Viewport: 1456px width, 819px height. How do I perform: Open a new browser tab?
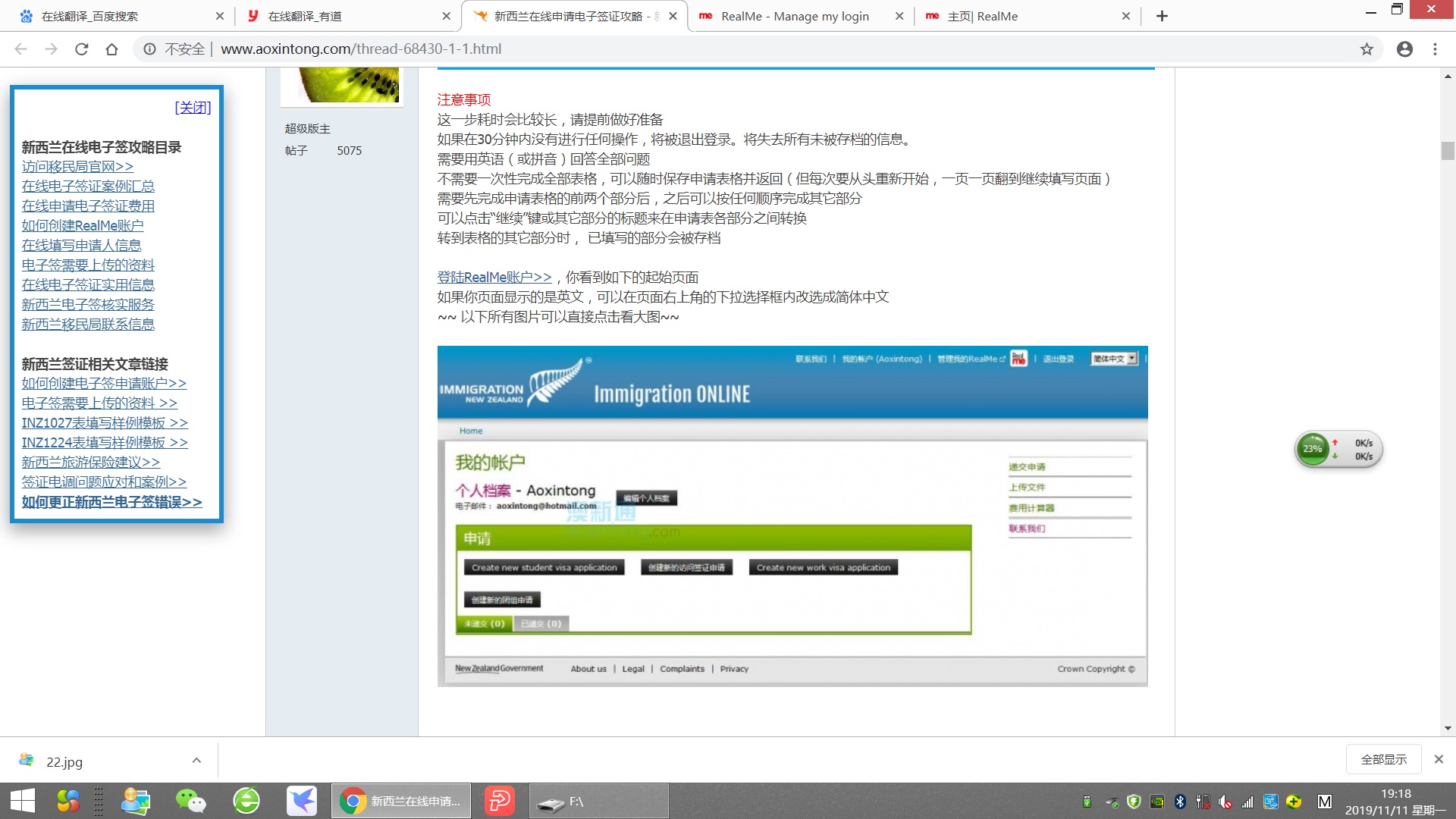pyautogui.click(x=1162, y=16)
